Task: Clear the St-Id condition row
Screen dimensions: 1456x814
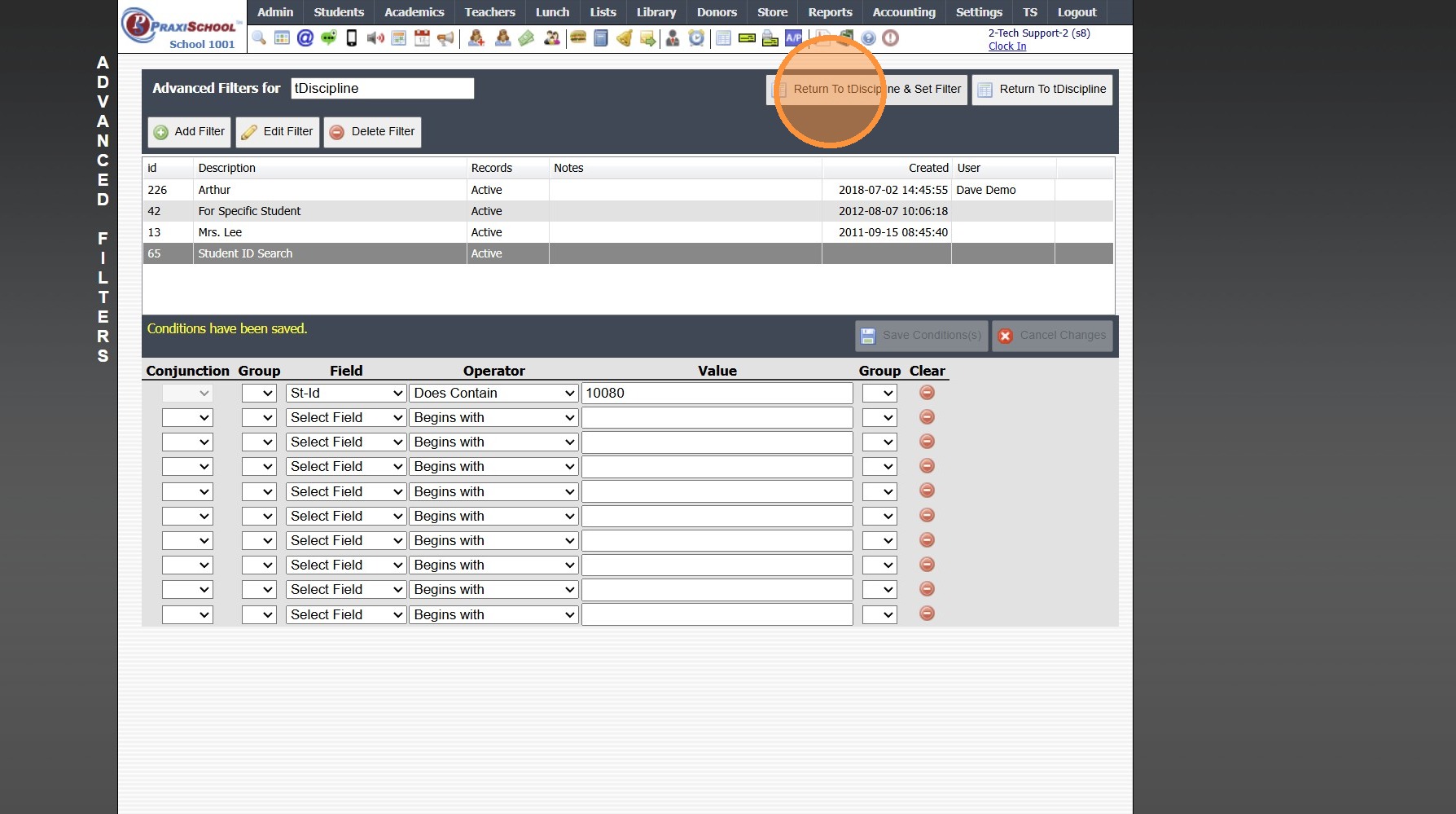Action: click(x=927, y=392)
